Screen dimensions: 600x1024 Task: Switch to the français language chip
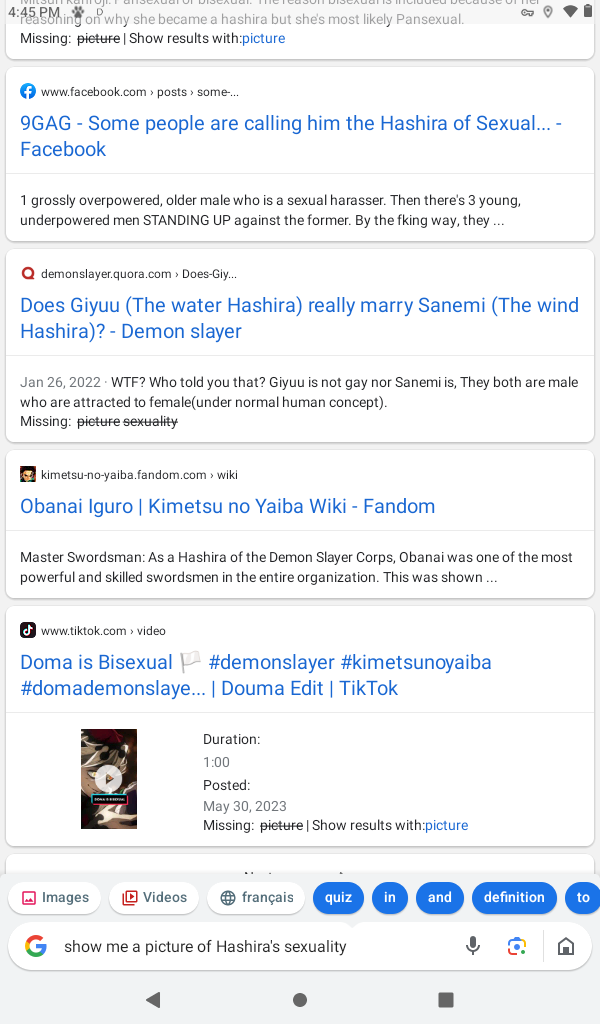coord(256,897)
